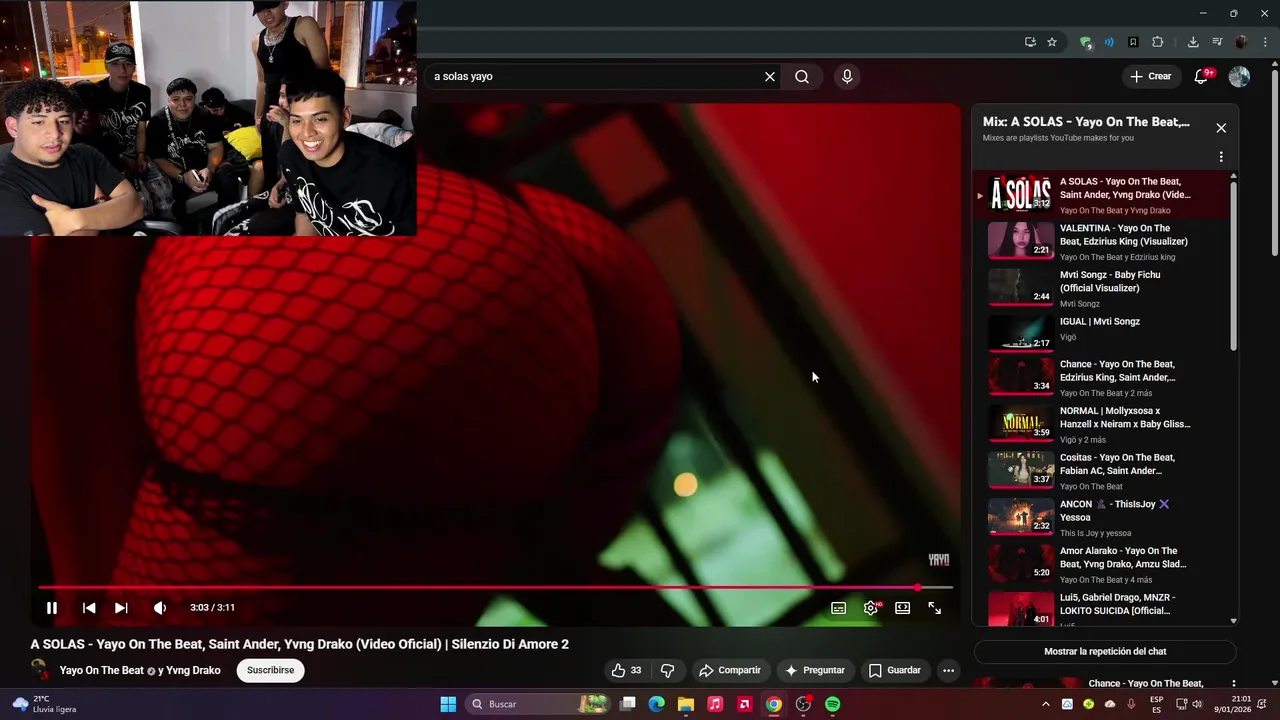Open Chrome profile avatar
1280x720 pixels.
click(1241, 42)
